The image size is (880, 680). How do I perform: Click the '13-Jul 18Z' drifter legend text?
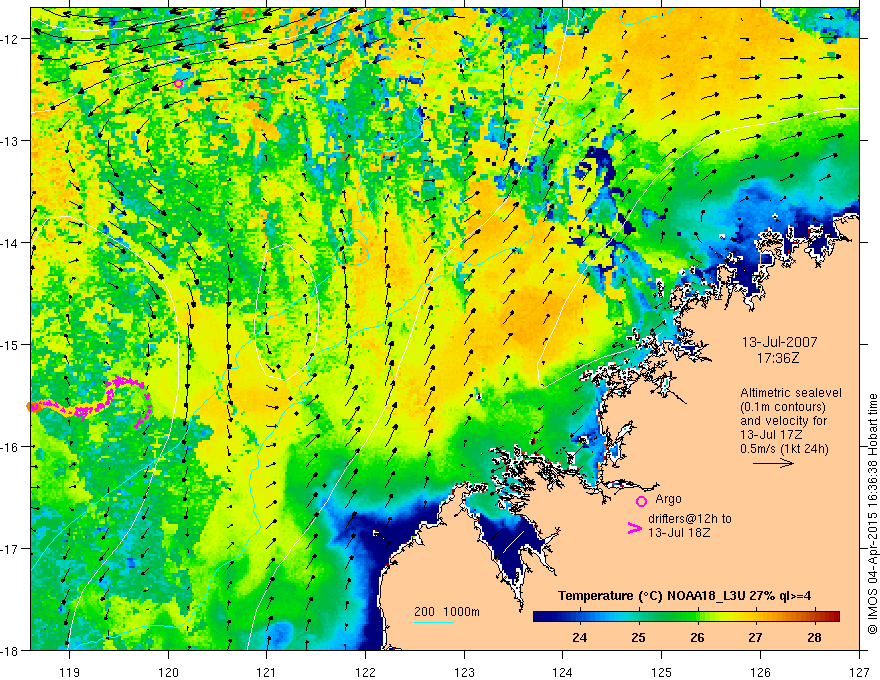(679, 532)
